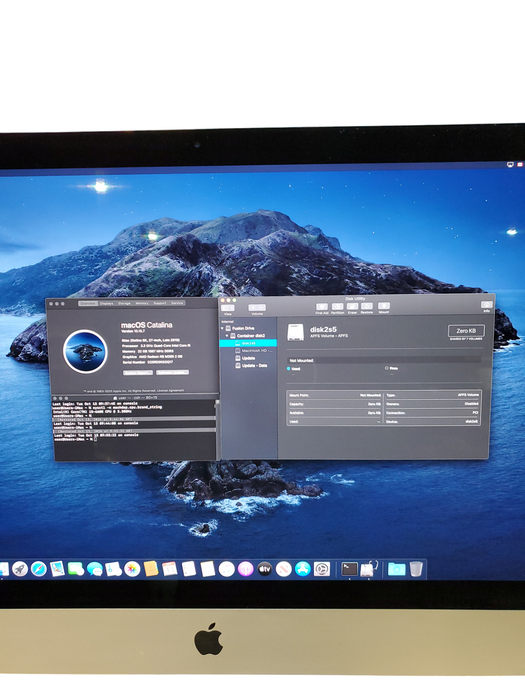
Task: Open Contacts from the Dock
Action: pyautogui.click(x=151, y=569)
